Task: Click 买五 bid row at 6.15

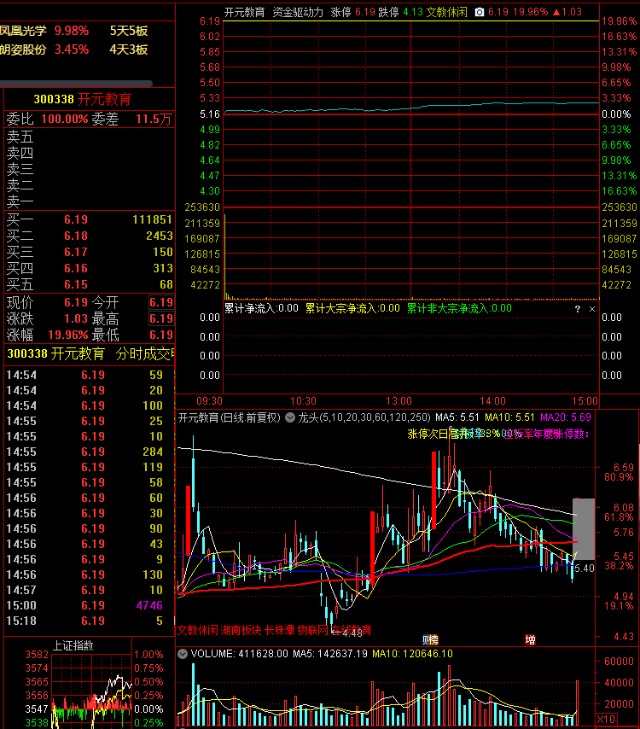Action: 89,284
